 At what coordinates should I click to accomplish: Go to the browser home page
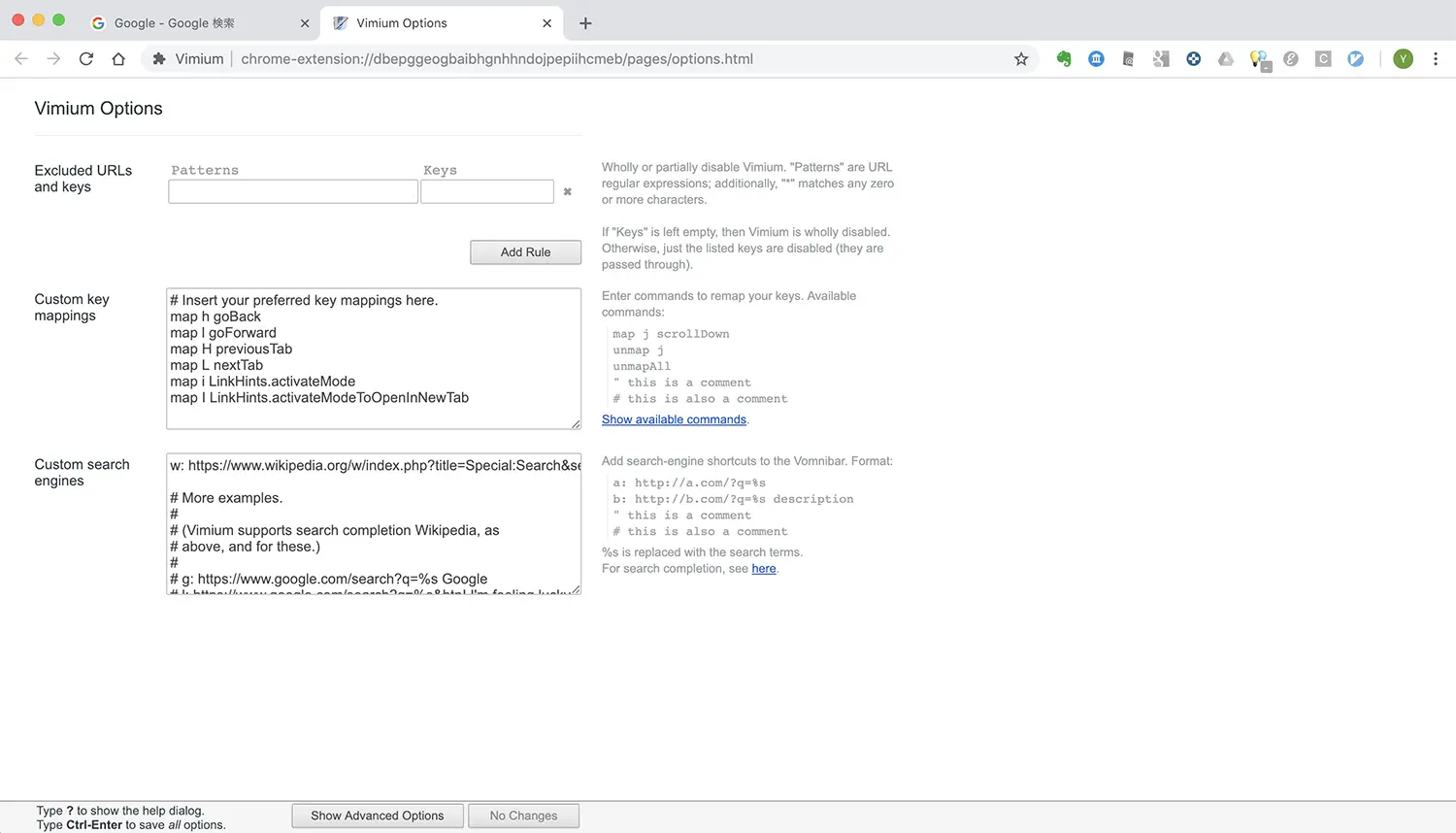(118, 59)
